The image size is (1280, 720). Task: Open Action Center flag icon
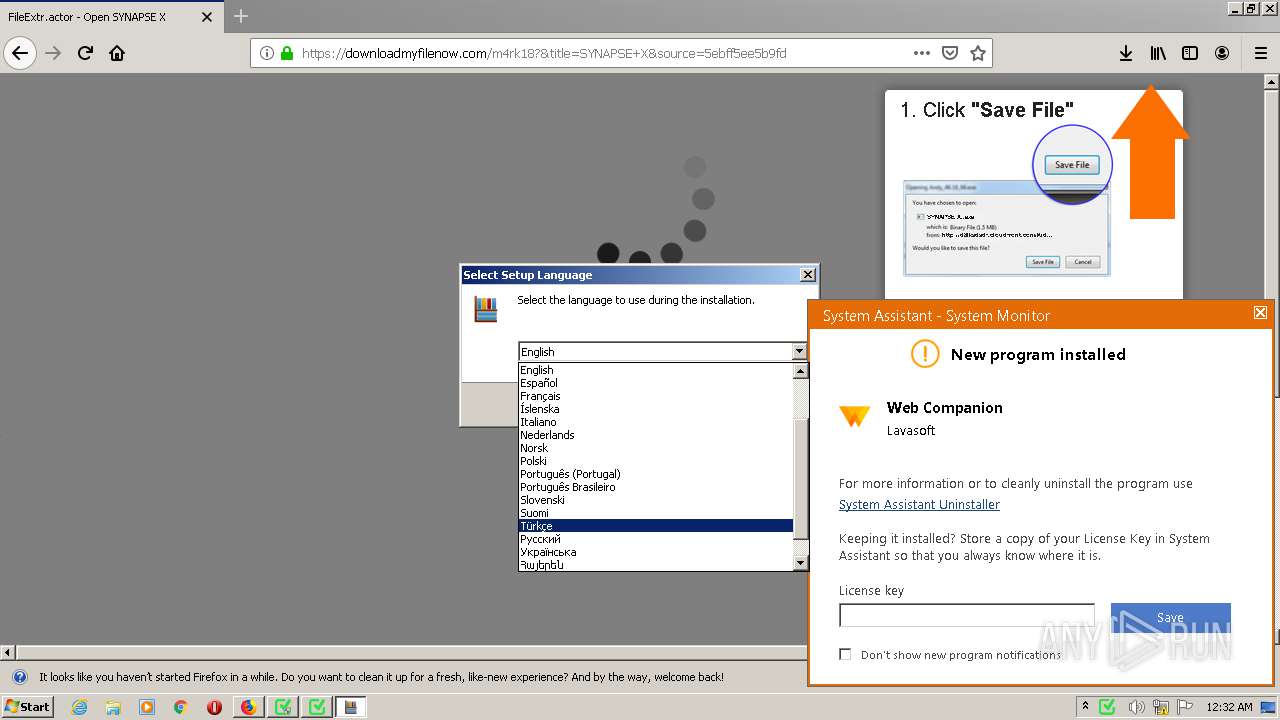1185,707
